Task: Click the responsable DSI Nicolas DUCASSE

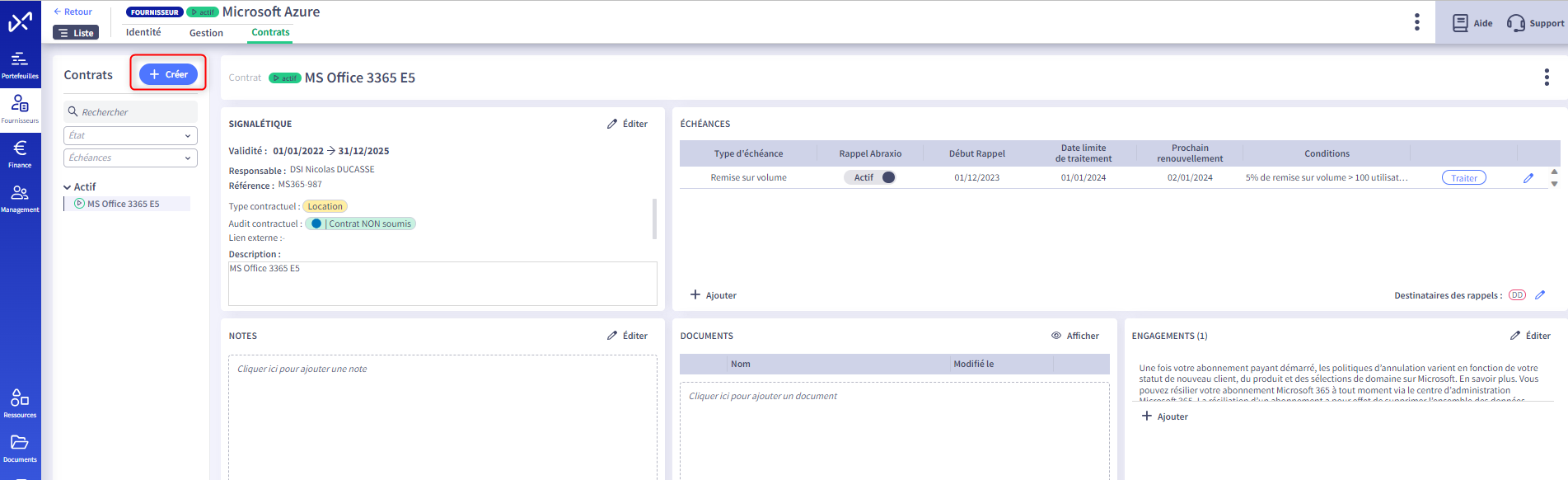Action: 332,170
